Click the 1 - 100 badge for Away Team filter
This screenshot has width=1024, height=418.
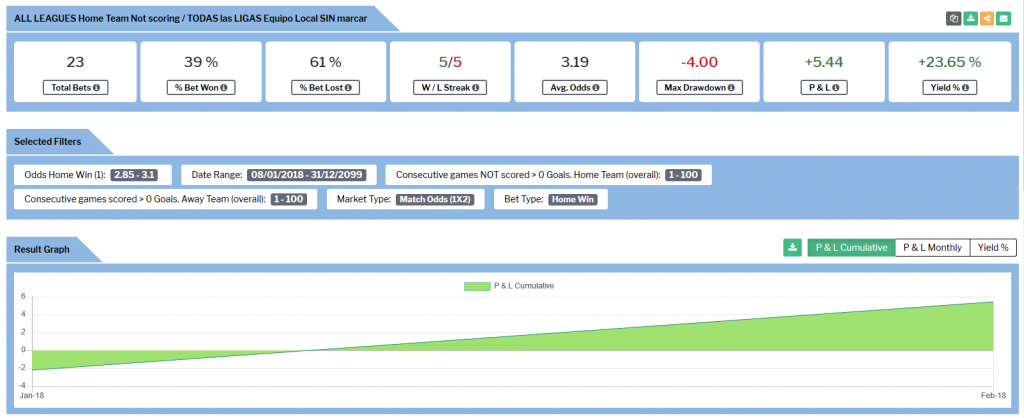point(289,199)
